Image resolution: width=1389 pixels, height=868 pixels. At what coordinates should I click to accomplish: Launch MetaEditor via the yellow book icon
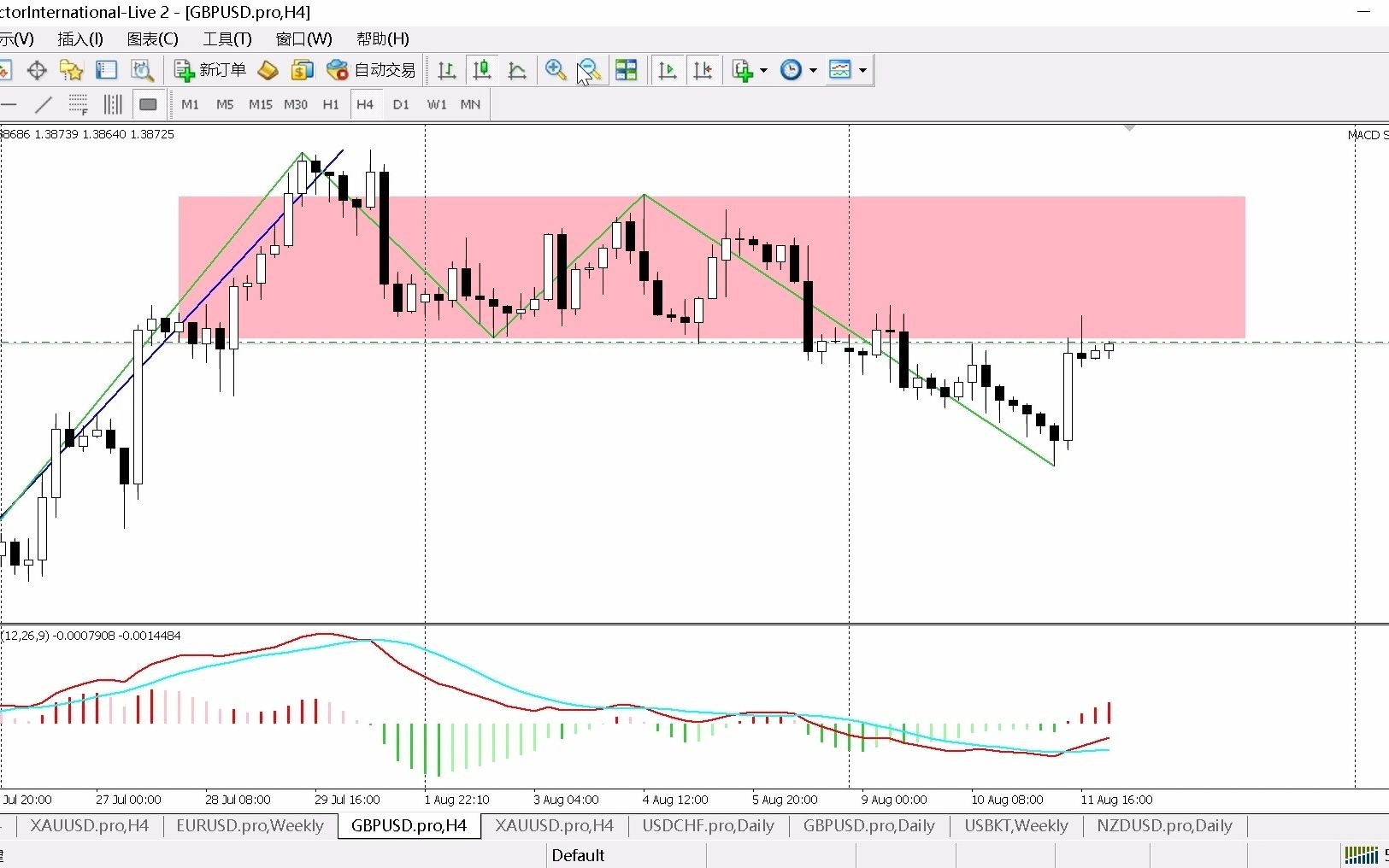pos(268,70)
